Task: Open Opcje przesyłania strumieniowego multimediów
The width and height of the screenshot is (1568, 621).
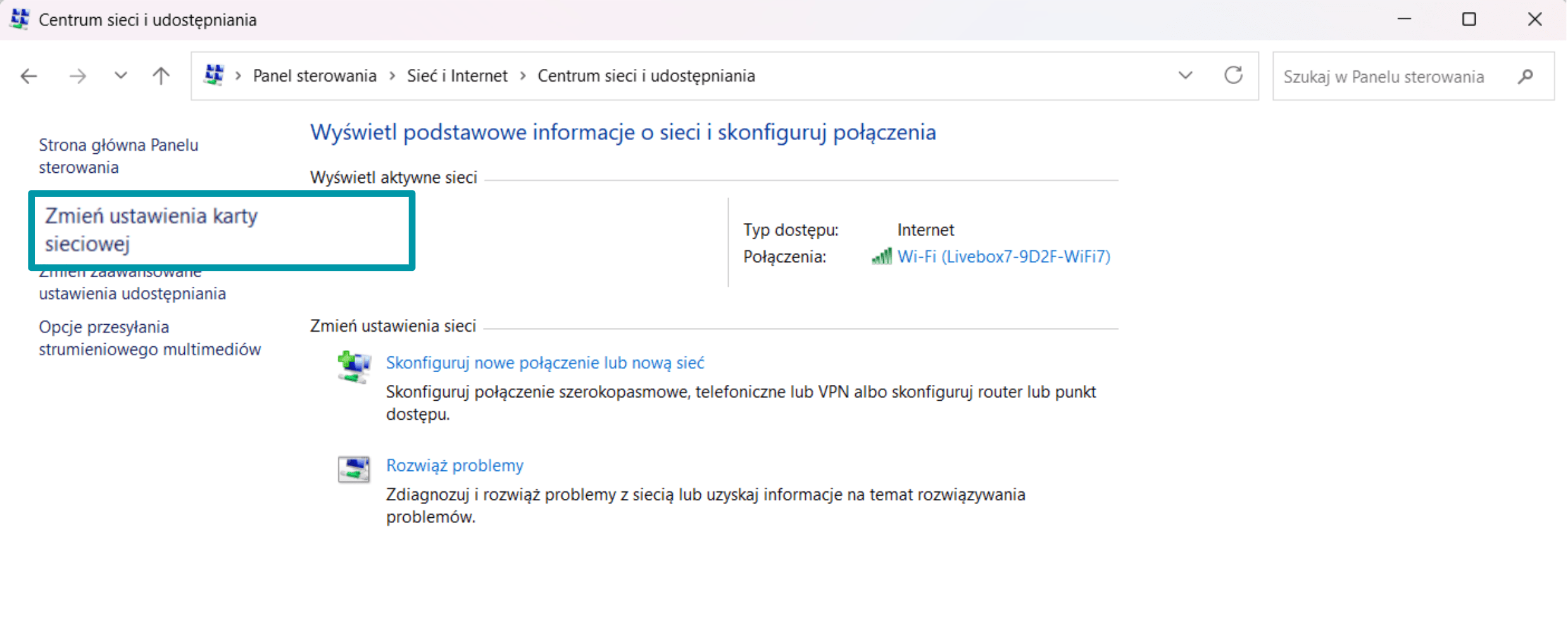Action: click(149, 337)
